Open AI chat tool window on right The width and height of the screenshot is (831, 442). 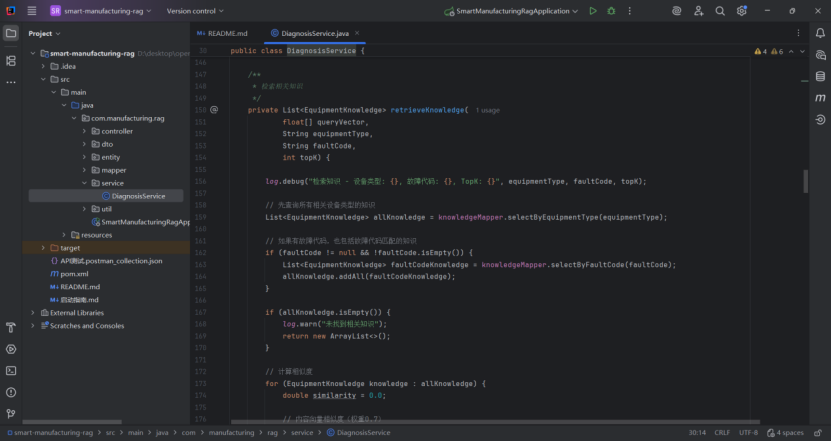click(x=820, y=55)
